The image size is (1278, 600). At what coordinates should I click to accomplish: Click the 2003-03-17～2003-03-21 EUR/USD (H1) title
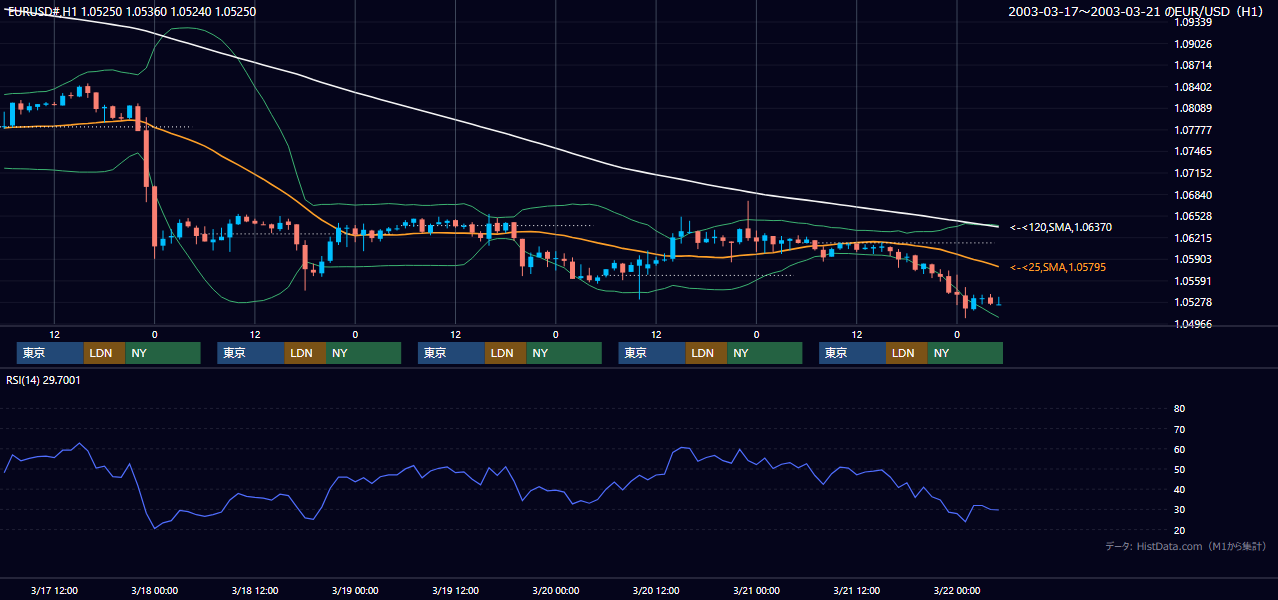point(1137,12)
